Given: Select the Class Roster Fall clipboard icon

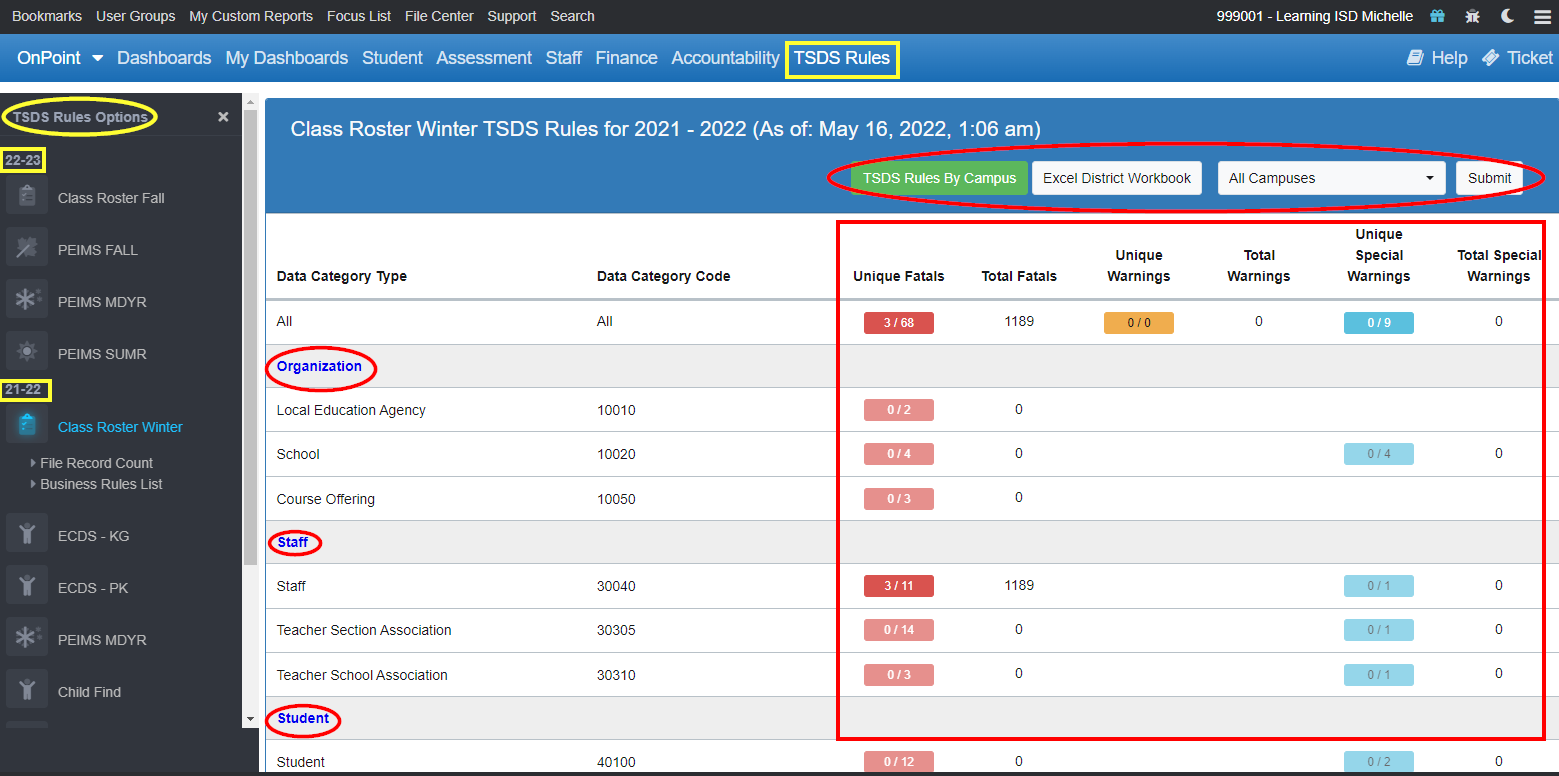Looking at the screenshot, I should [x=26, y=197].
